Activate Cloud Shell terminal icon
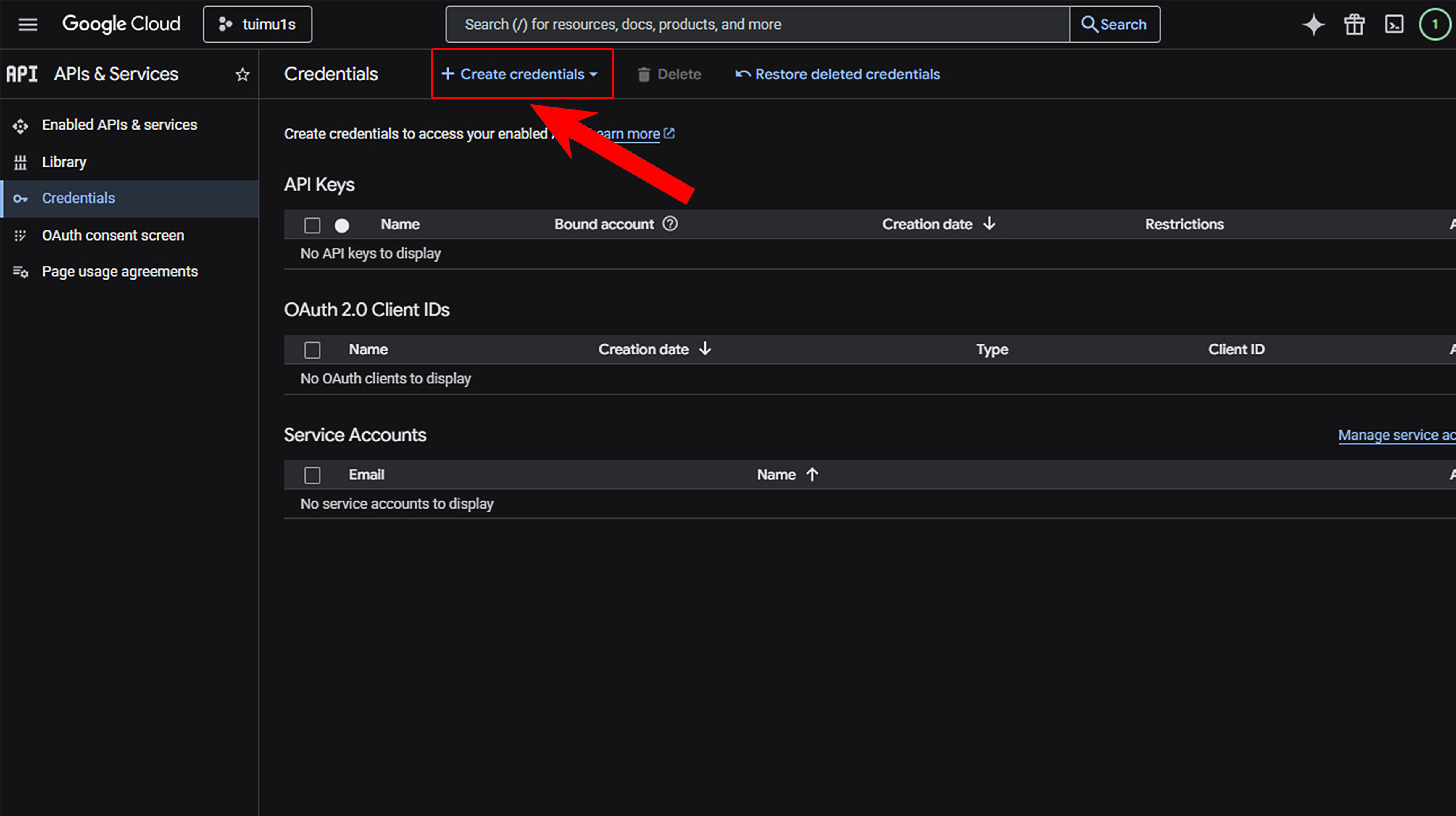Viewport: 1456px width, 816px height. click(x=1394, y=24)
